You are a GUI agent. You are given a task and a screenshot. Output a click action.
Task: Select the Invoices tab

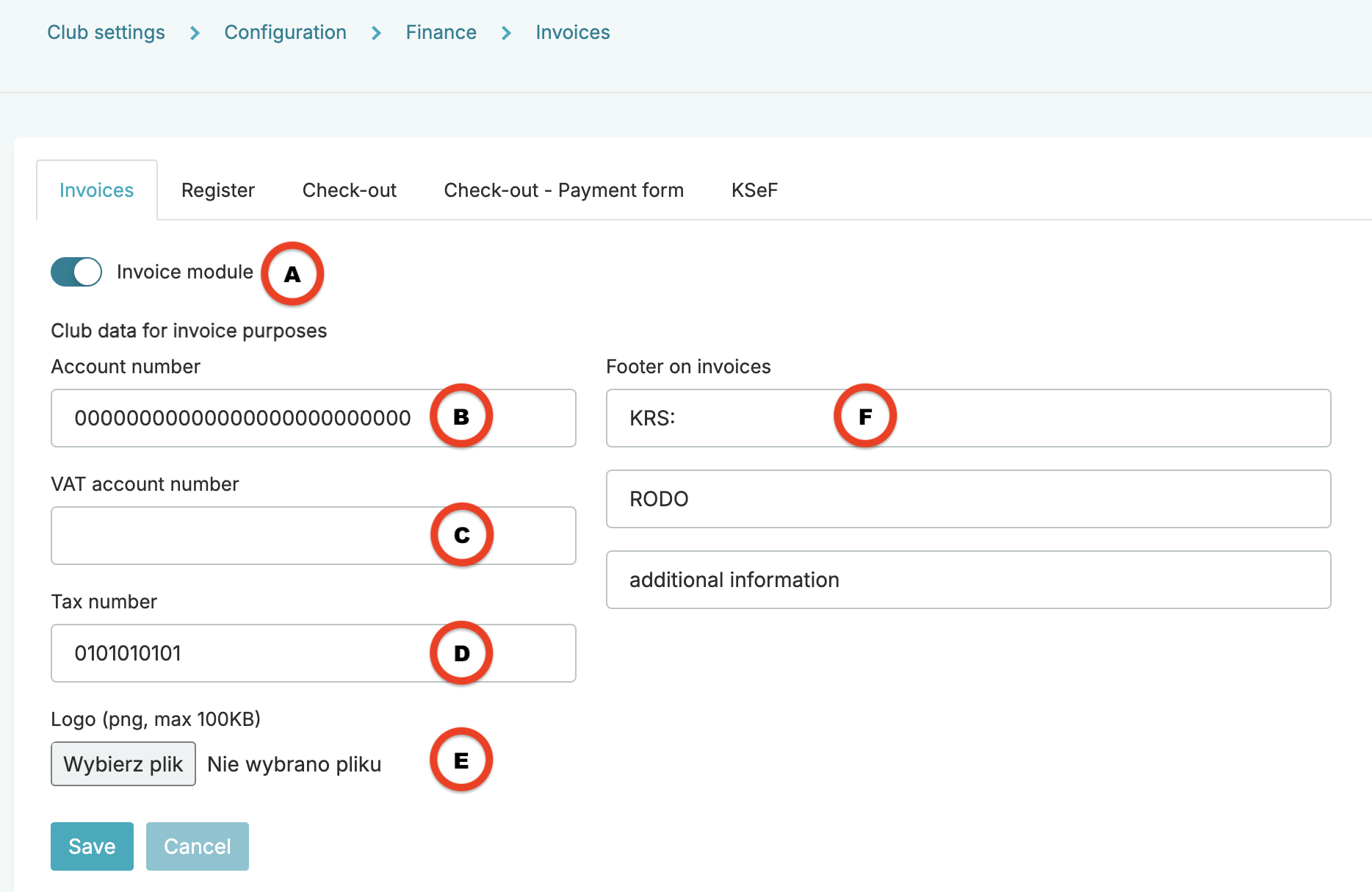[x=96, y=190]
